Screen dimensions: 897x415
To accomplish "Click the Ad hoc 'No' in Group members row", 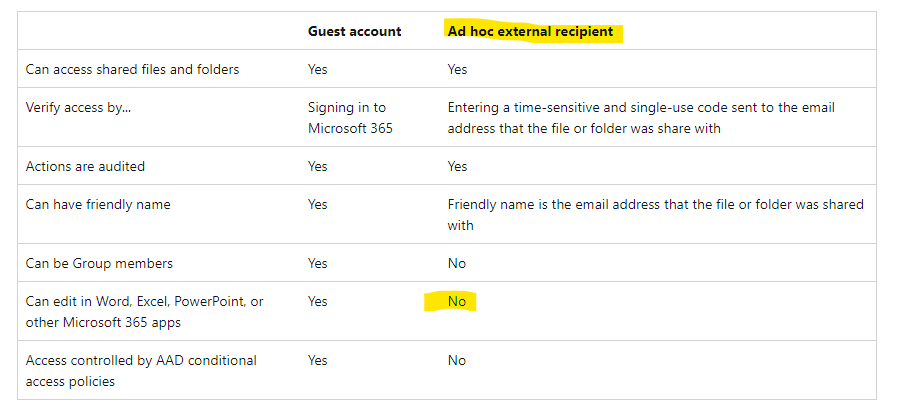I will pos(456,263).
